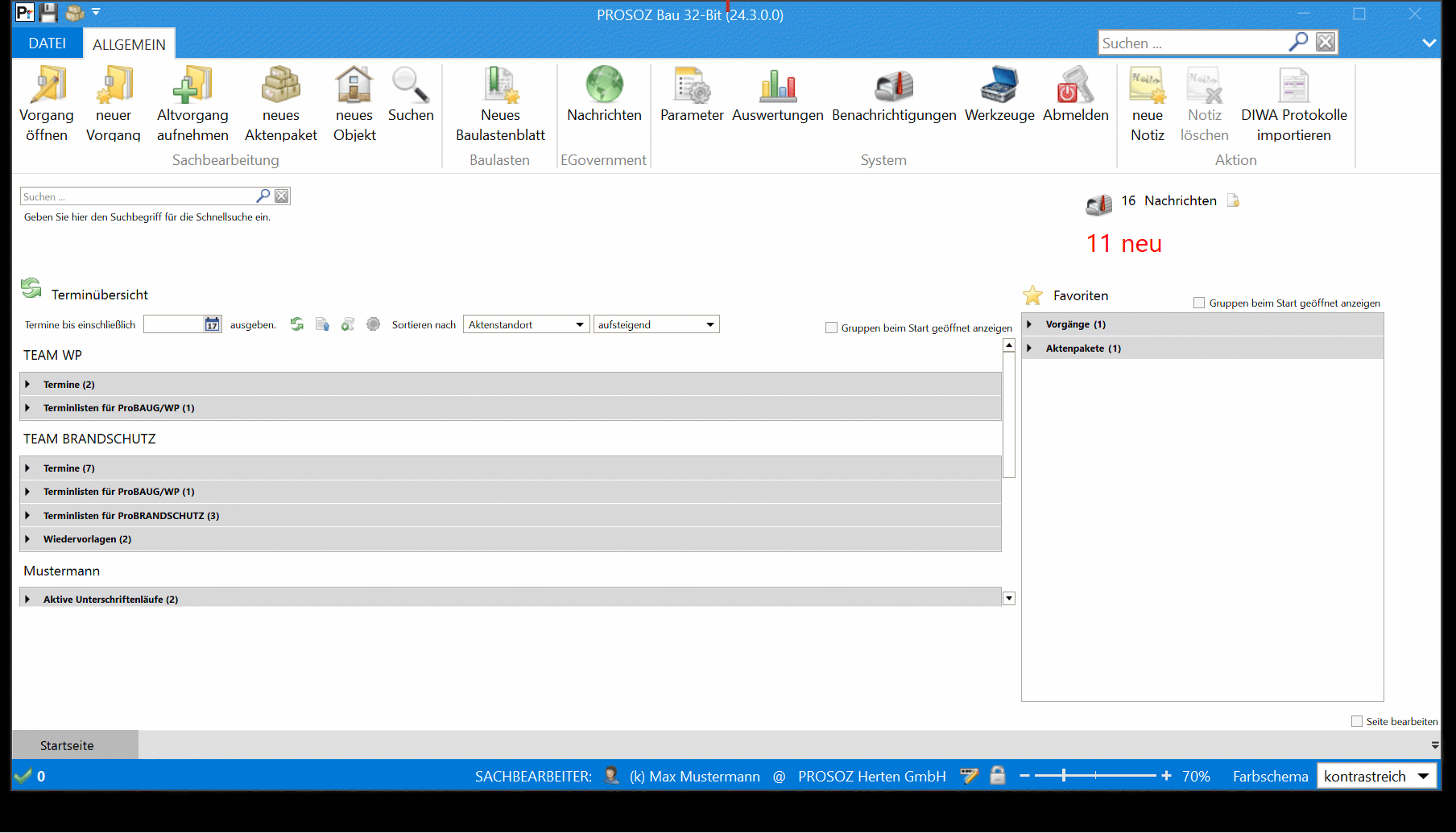Screen dimensions: 1456x833
Task: Click the document export icon beside refresh
Action: tap(322, 324)
